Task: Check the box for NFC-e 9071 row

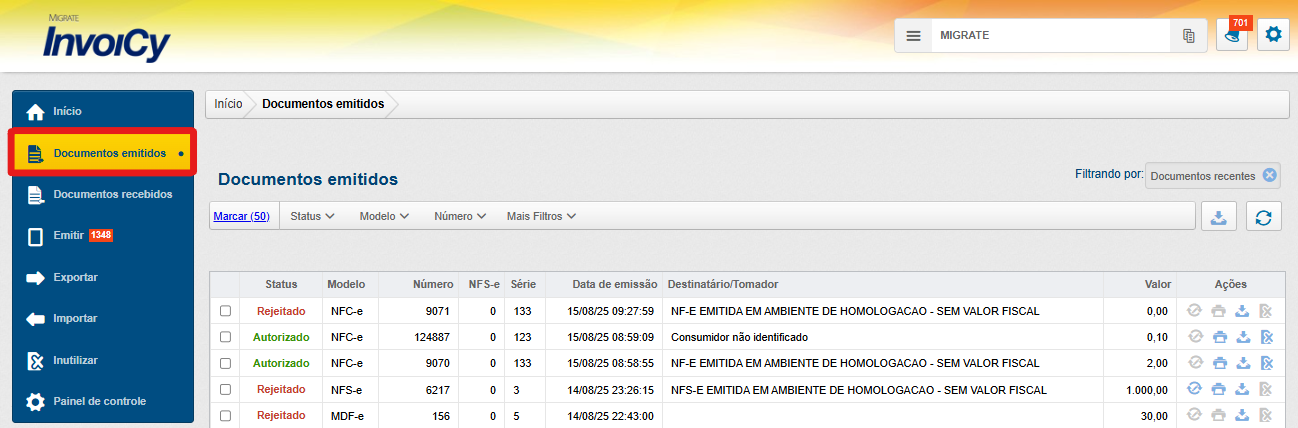Action: tap(225, 311)
